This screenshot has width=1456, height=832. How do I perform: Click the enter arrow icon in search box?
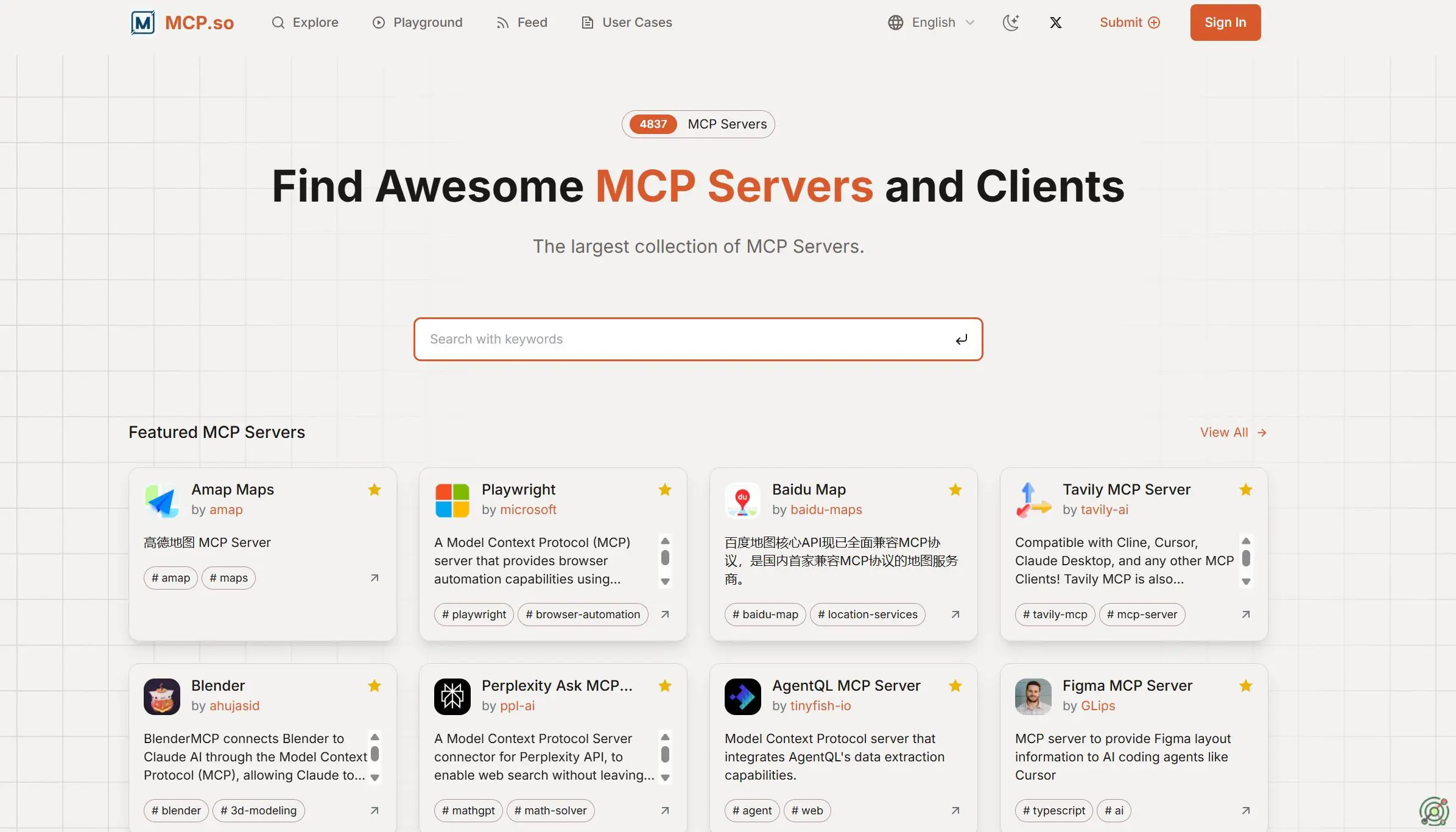pos(961,339)
